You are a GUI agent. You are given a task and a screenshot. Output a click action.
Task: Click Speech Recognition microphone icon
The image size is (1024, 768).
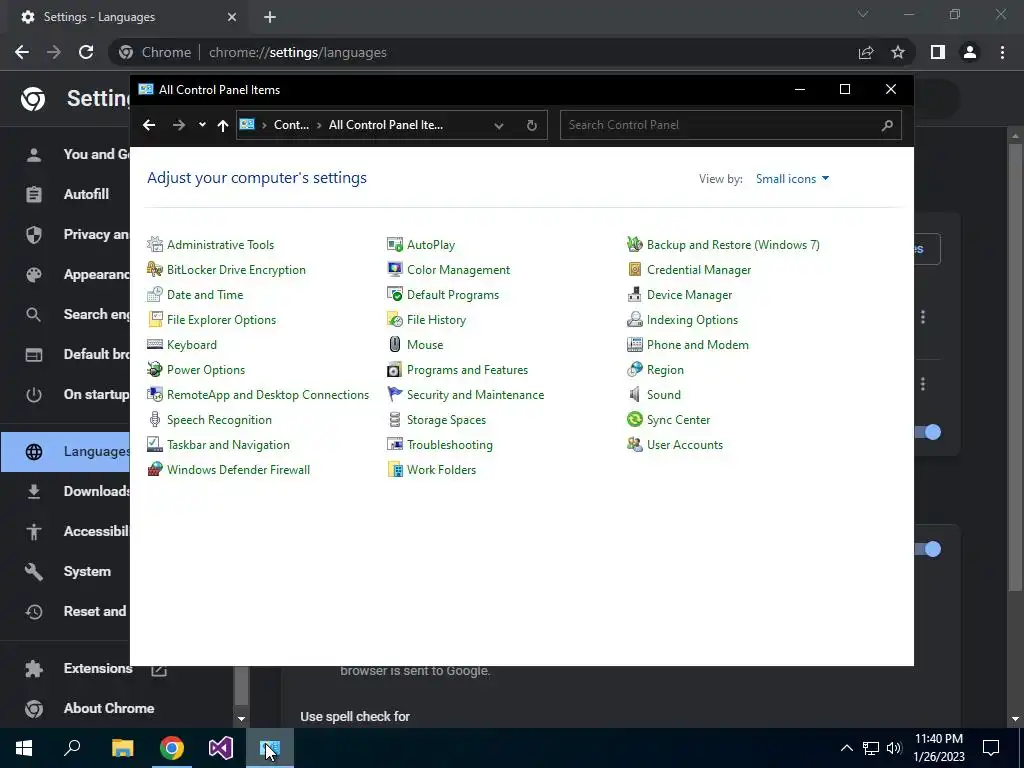coord(155,419)
